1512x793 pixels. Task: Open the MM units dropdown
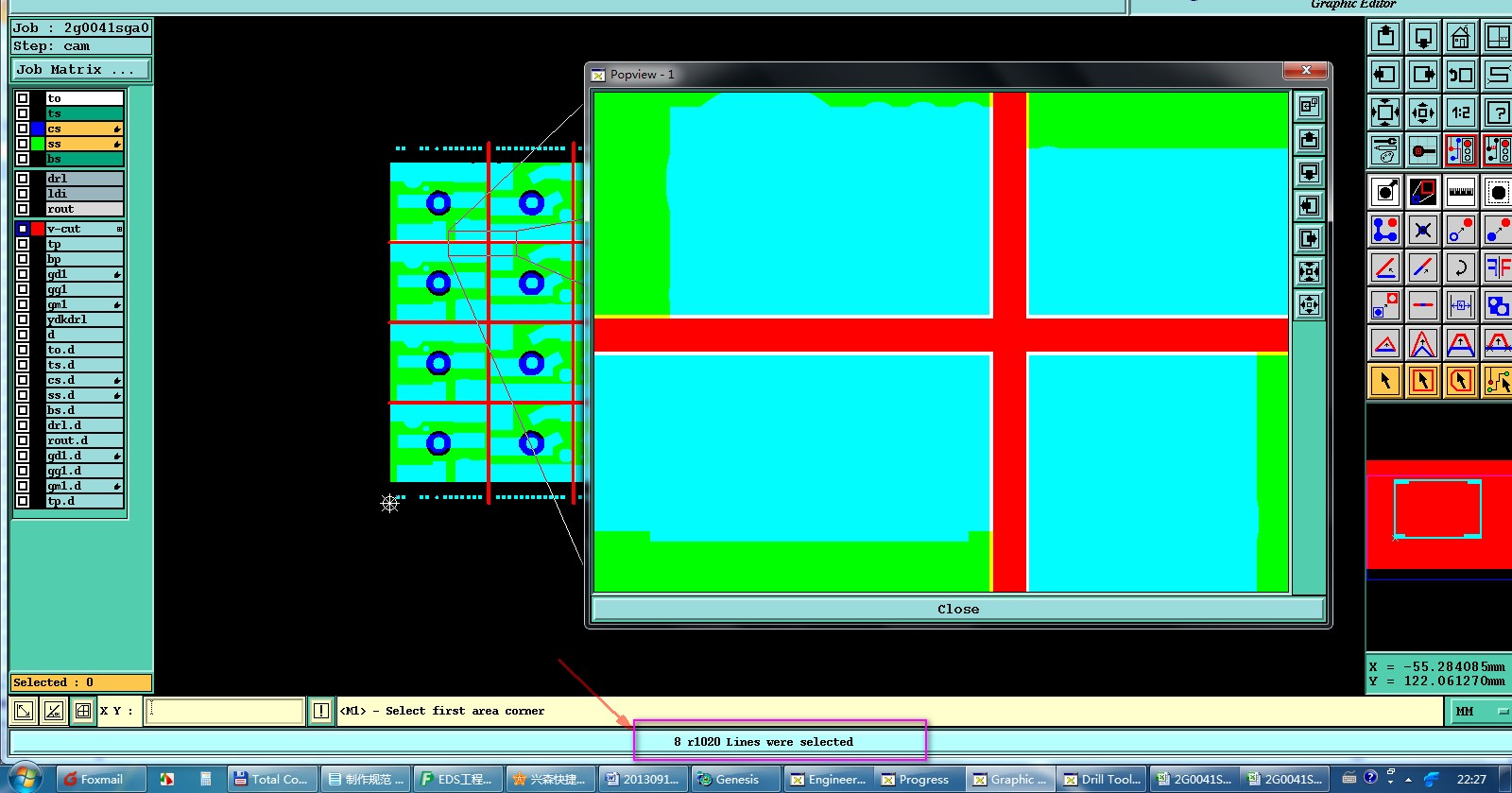[x=1479, y=711]
